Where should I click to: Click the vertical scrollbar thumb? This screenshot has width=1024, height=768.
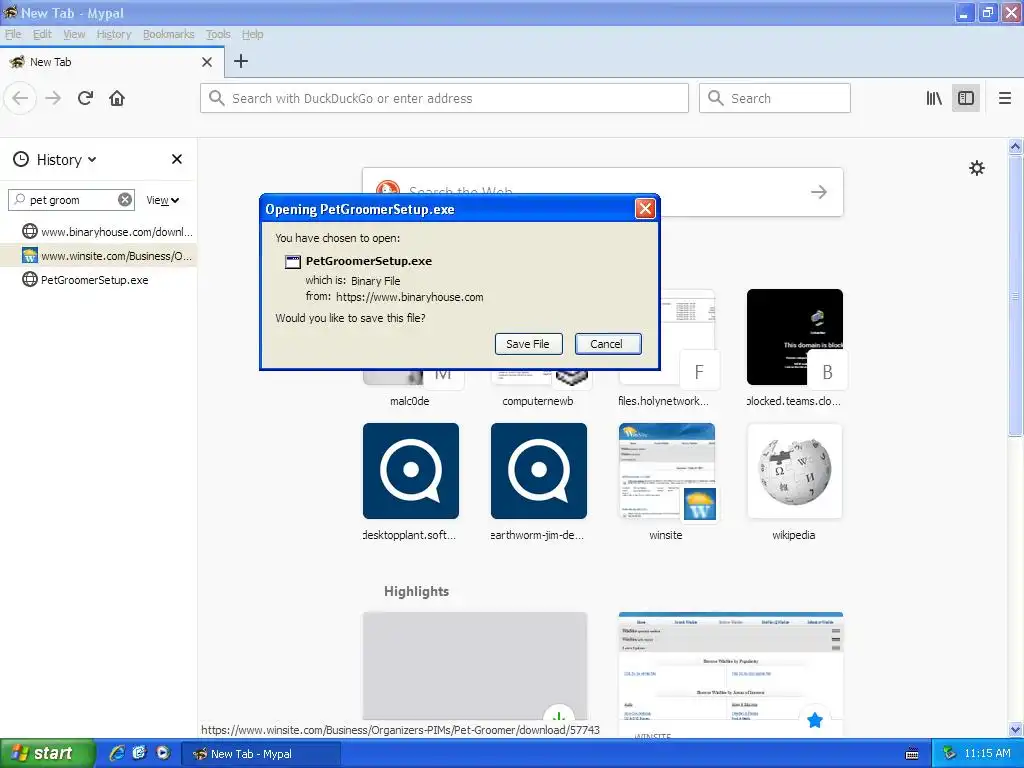tap(1015, 295)
